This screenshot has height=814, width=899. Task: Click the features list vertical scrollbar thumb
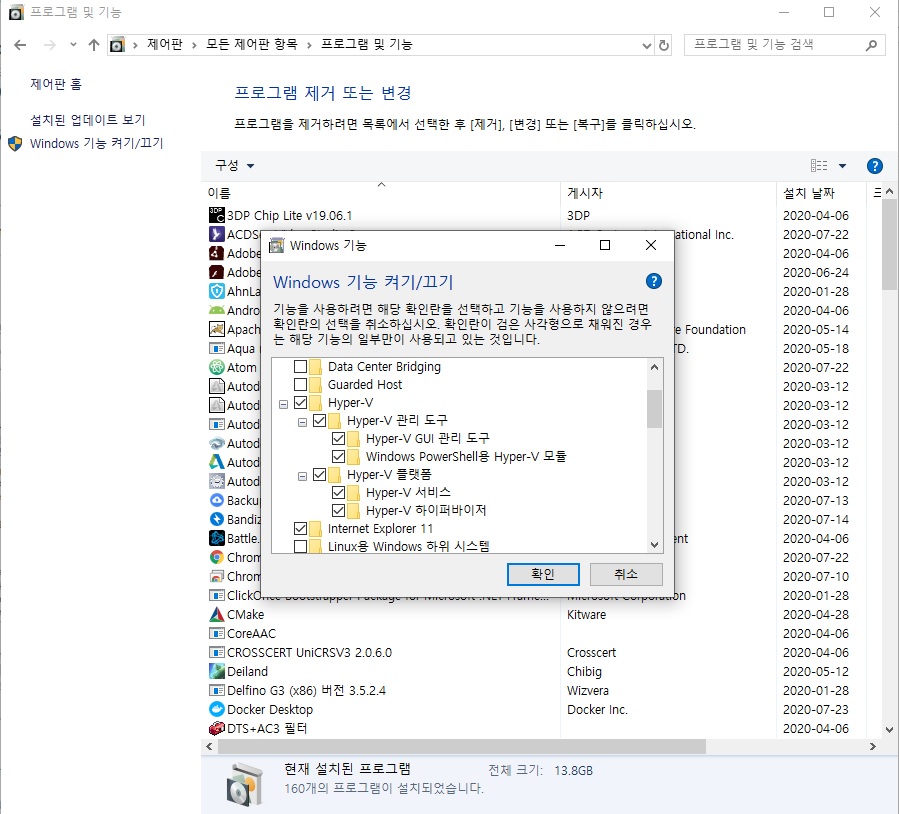pos(654,409)
